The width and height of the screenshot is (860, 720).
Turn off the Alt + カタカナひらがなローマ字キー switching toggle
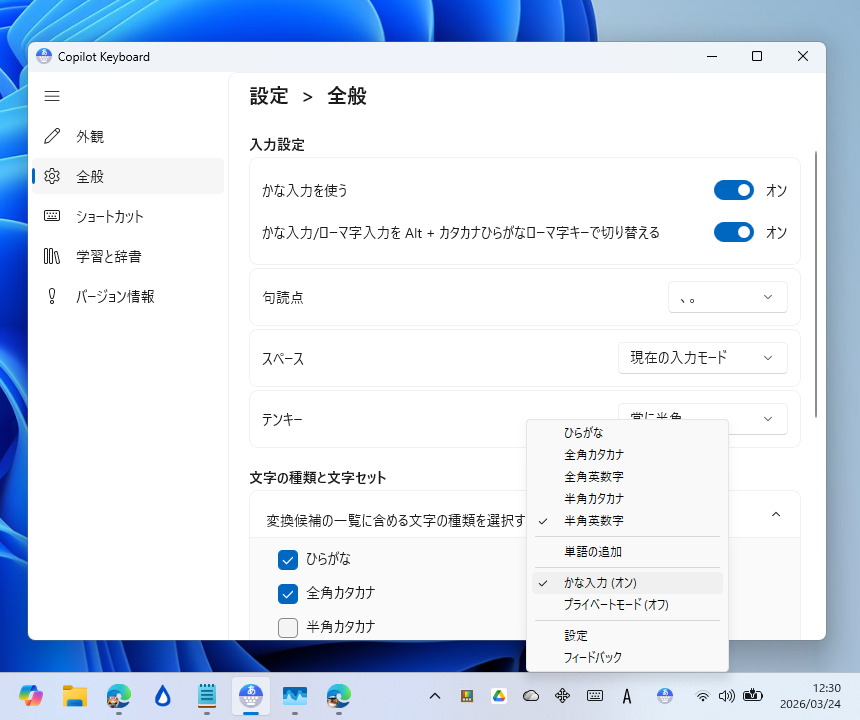coord(733,232)
